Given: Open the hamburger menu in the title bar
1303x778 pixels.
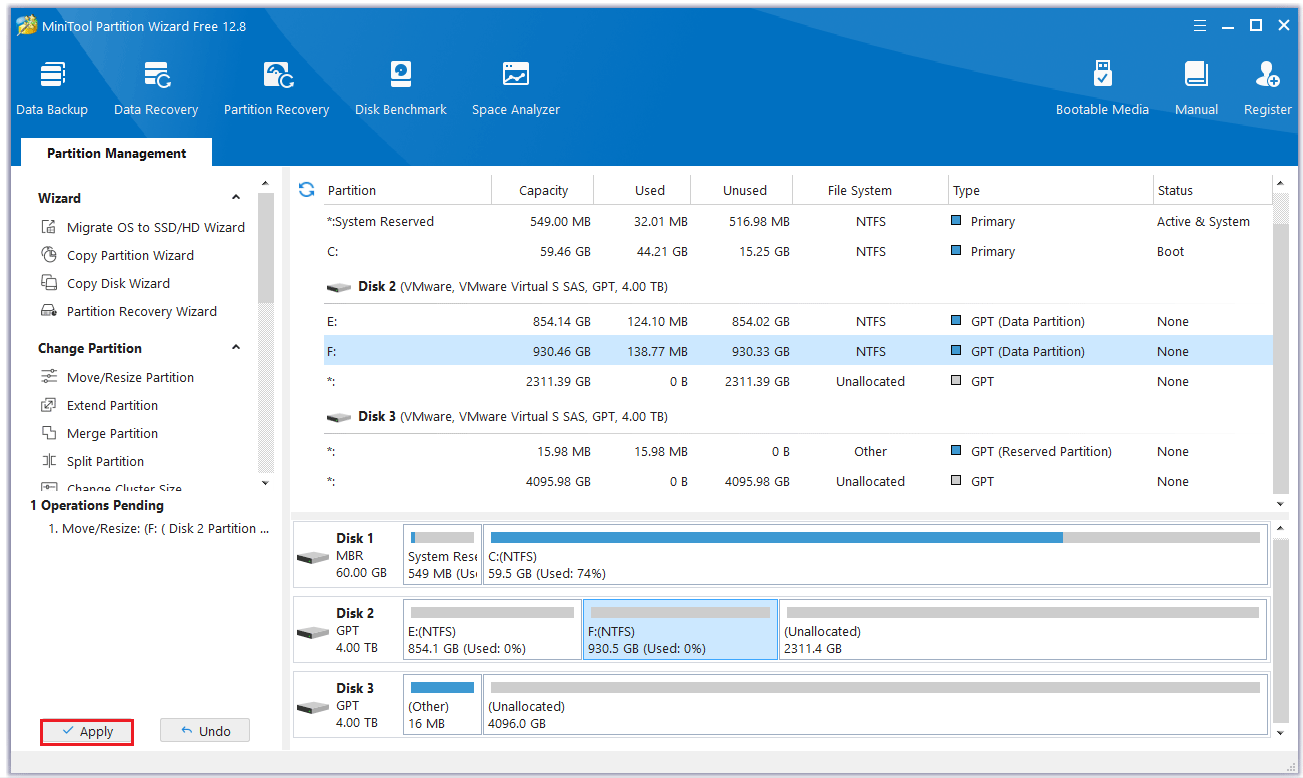Looking at the screenshot, I should (x=1200, y=26).
